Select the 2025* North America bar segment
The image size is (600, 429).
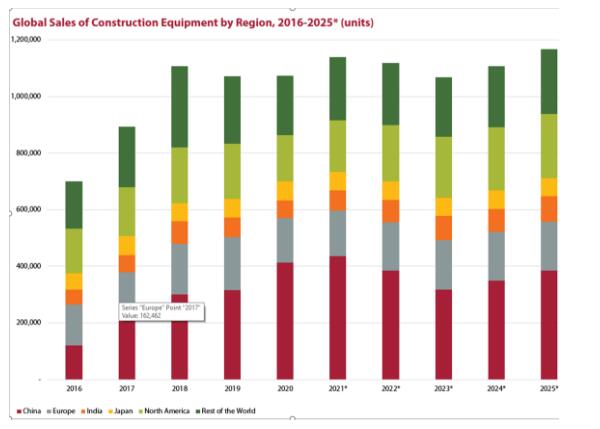click(549, 146)
